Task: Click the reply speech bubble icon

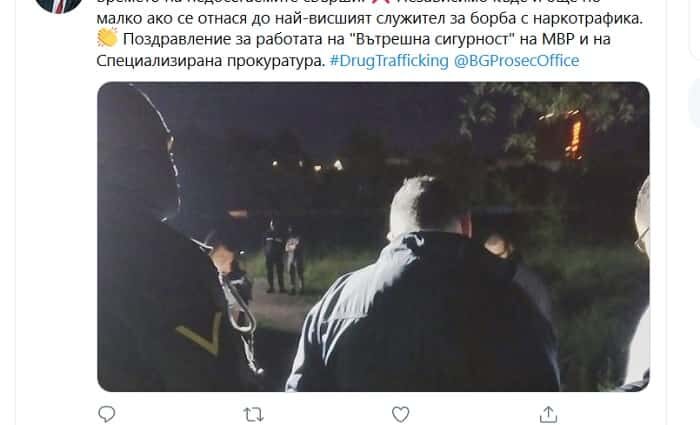Action: (x=106, y=414)
